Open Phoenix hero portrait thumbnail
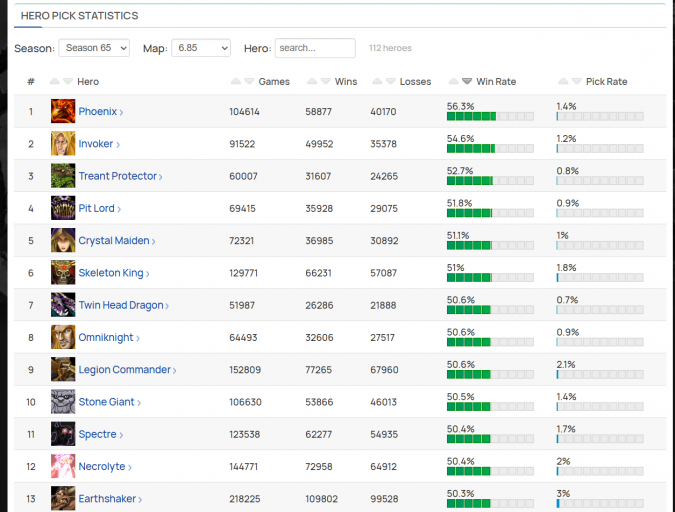Image resolution: width=675 pixels, height=512 pixels. tap(63, 111)
